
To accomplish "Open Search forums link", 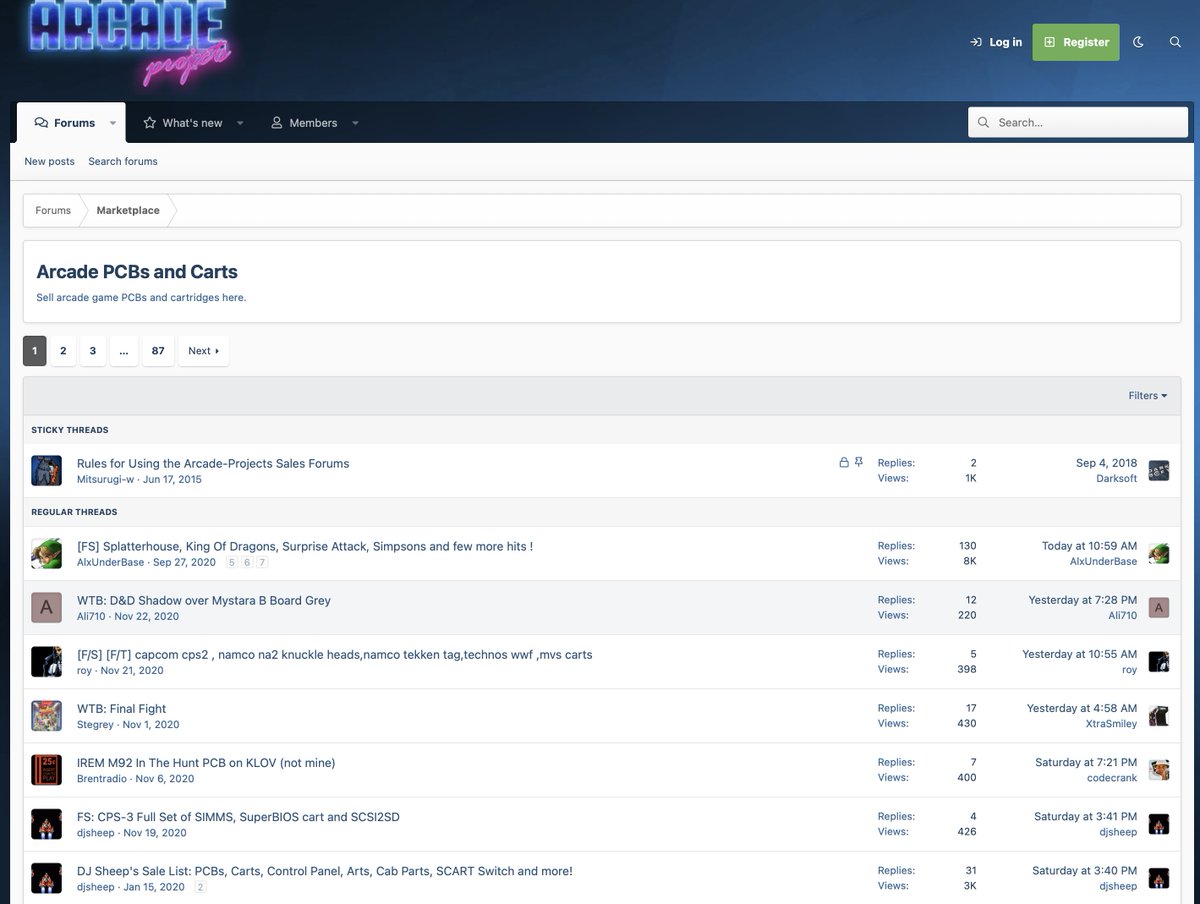I will (123, 161).
